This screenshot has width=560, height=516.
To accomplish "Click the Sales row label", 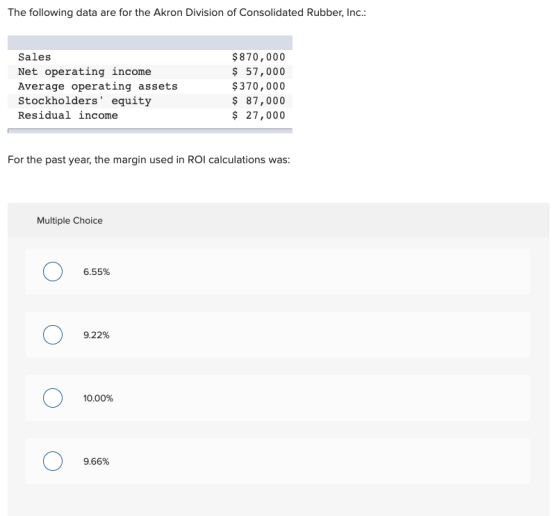I will pos(35,57).
